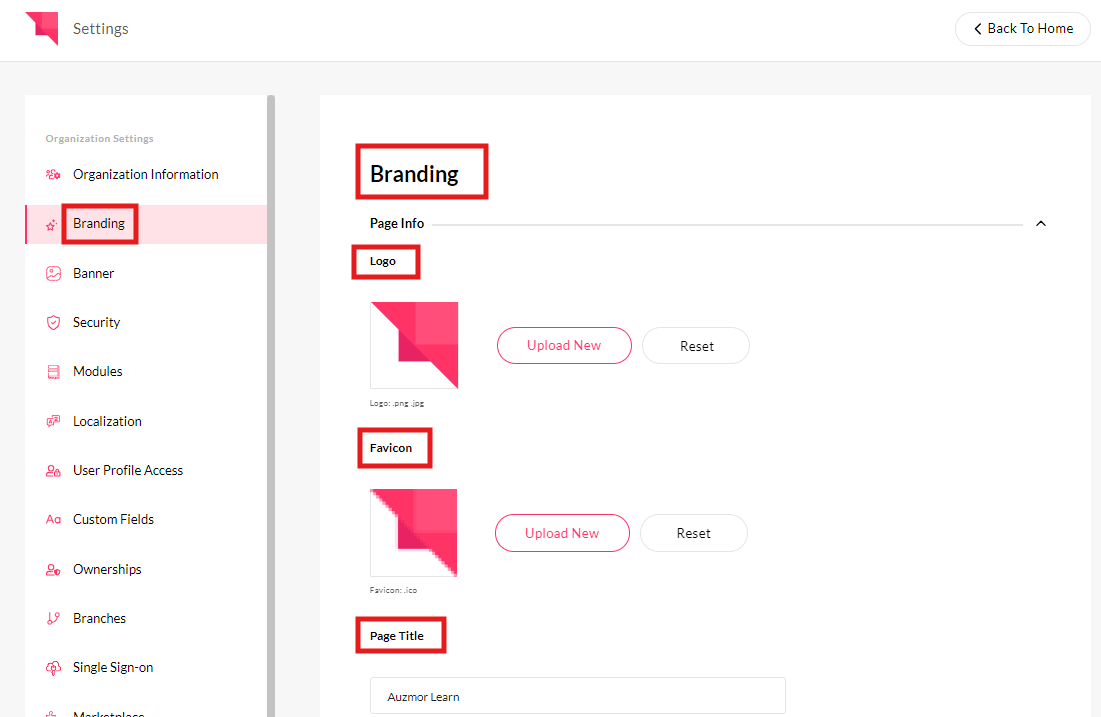This screenshot has height=717, width=1101.
Task: Upload a new favicon
Action: (x=562, y=533)
